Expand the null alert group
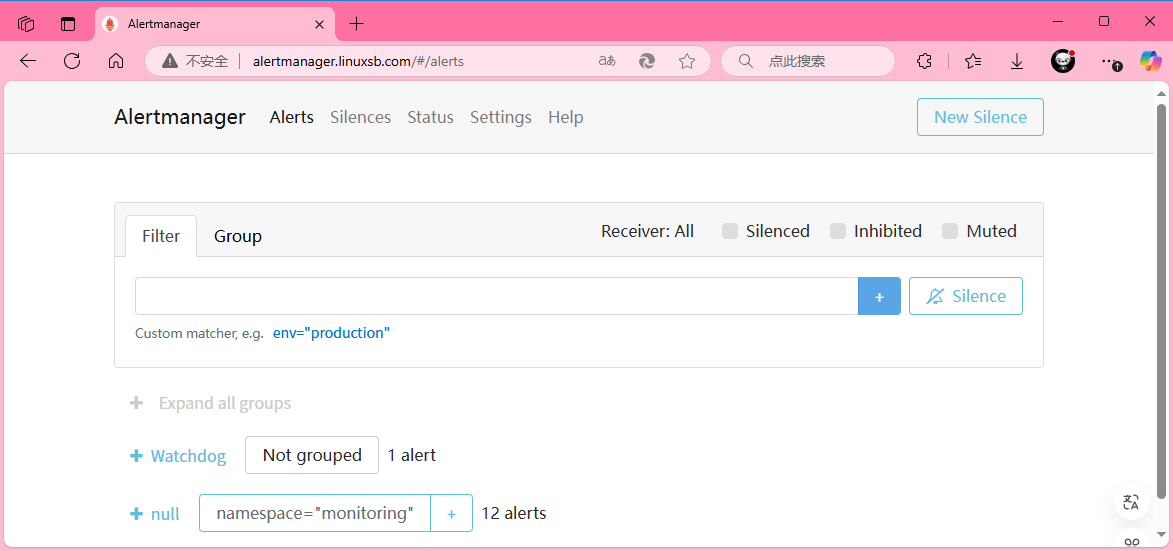This screenshot has height=551, width=1173. [155, 514]
